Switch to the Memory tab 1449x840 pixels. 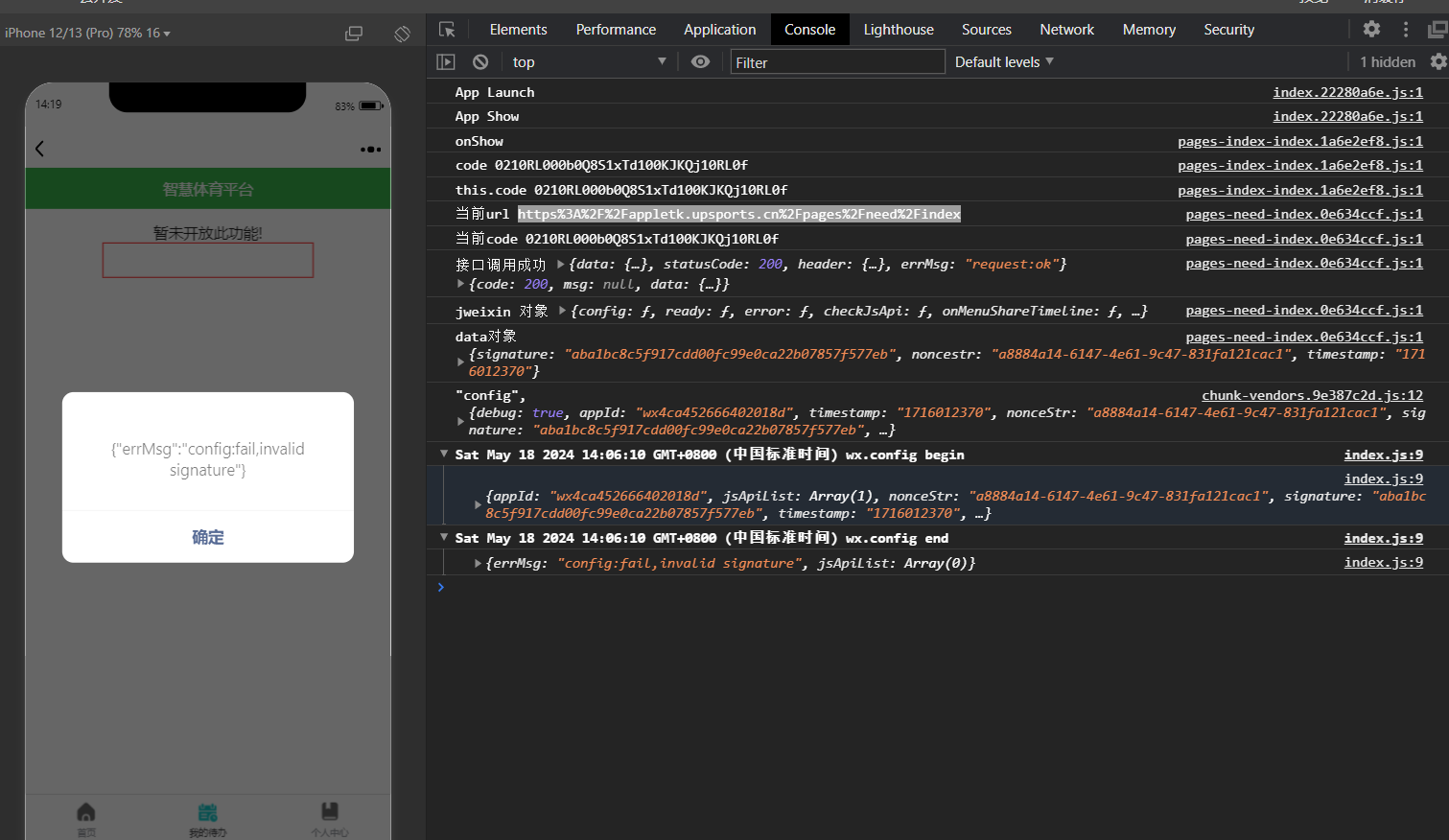(1149, 30)
